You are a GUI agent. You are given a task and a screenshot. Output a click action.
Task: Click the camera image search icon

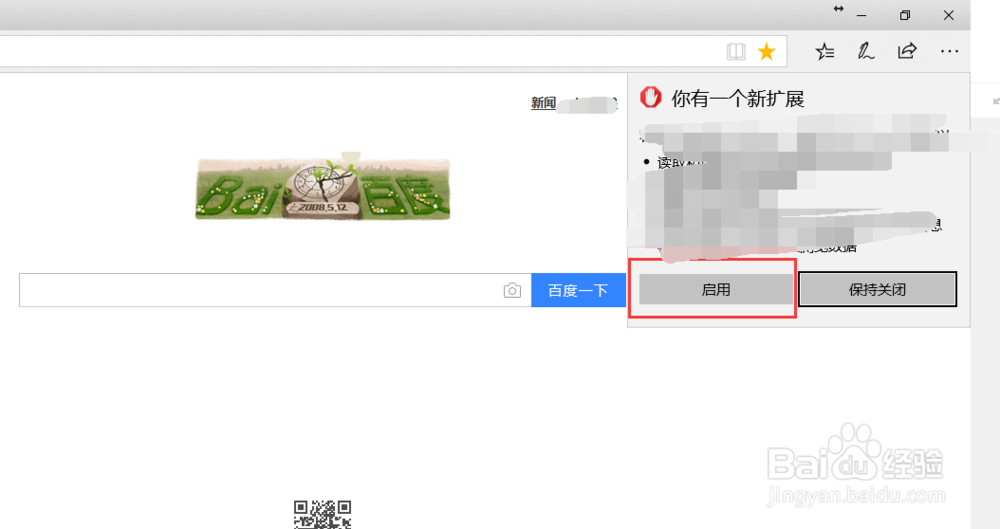tap(512, 291)
